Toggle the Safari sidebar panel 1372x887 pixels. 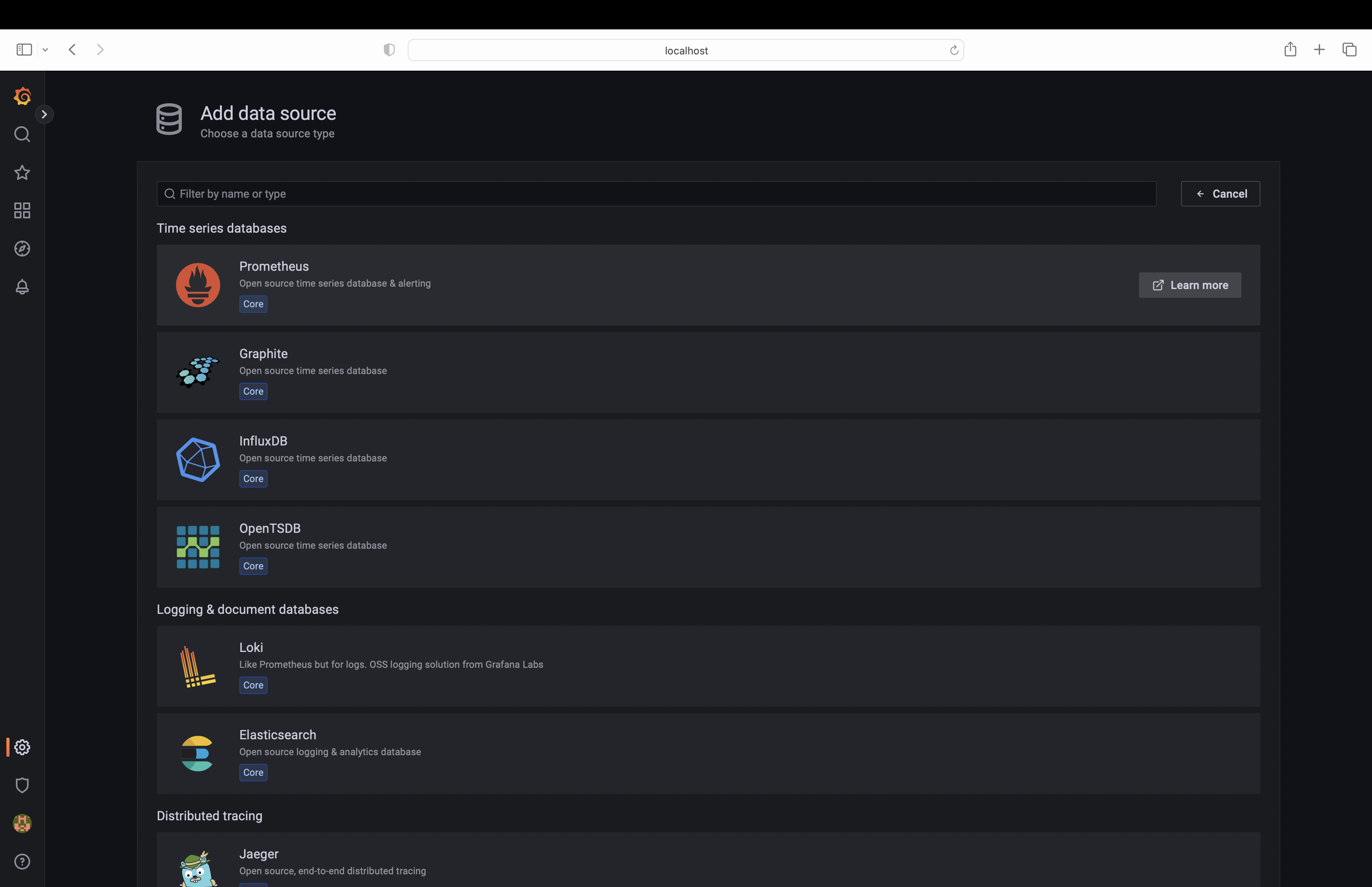pyautogui.click(x=24, y=50)
